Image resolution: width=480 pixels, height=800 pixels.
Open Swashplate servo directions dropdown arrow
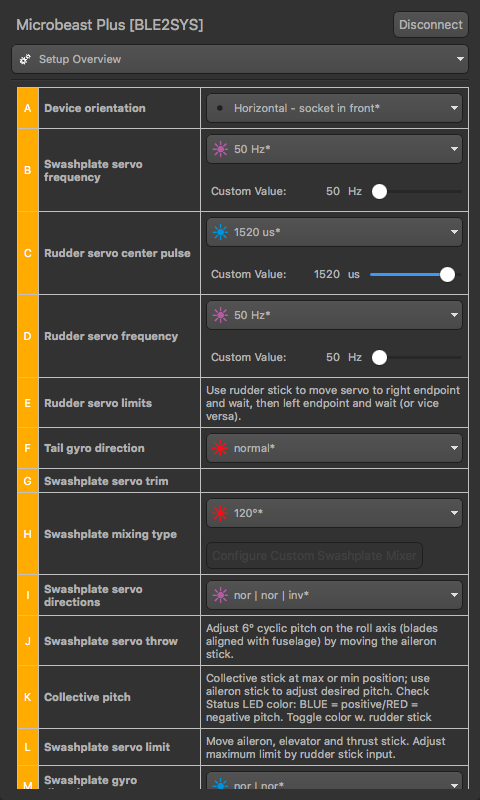454,595
